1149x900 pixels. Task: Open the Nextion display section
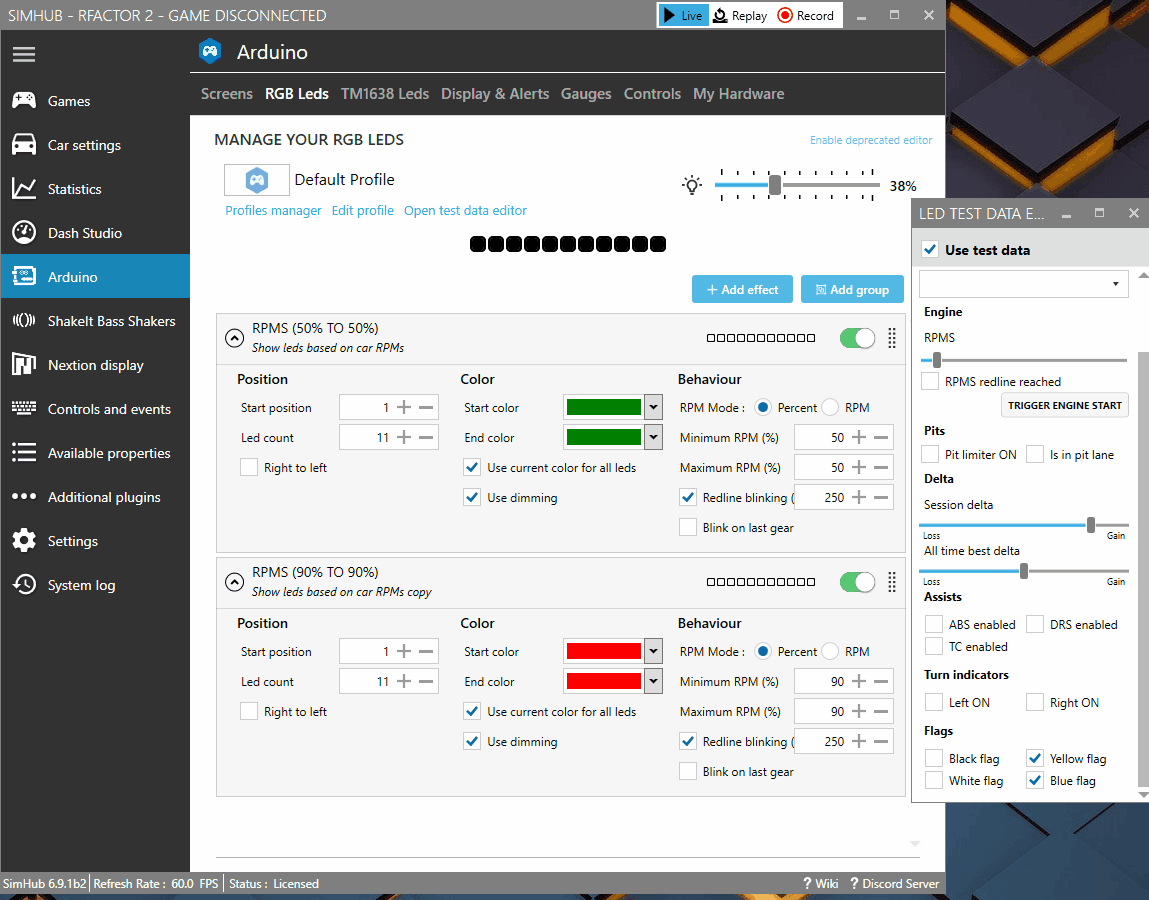point(24,364)
